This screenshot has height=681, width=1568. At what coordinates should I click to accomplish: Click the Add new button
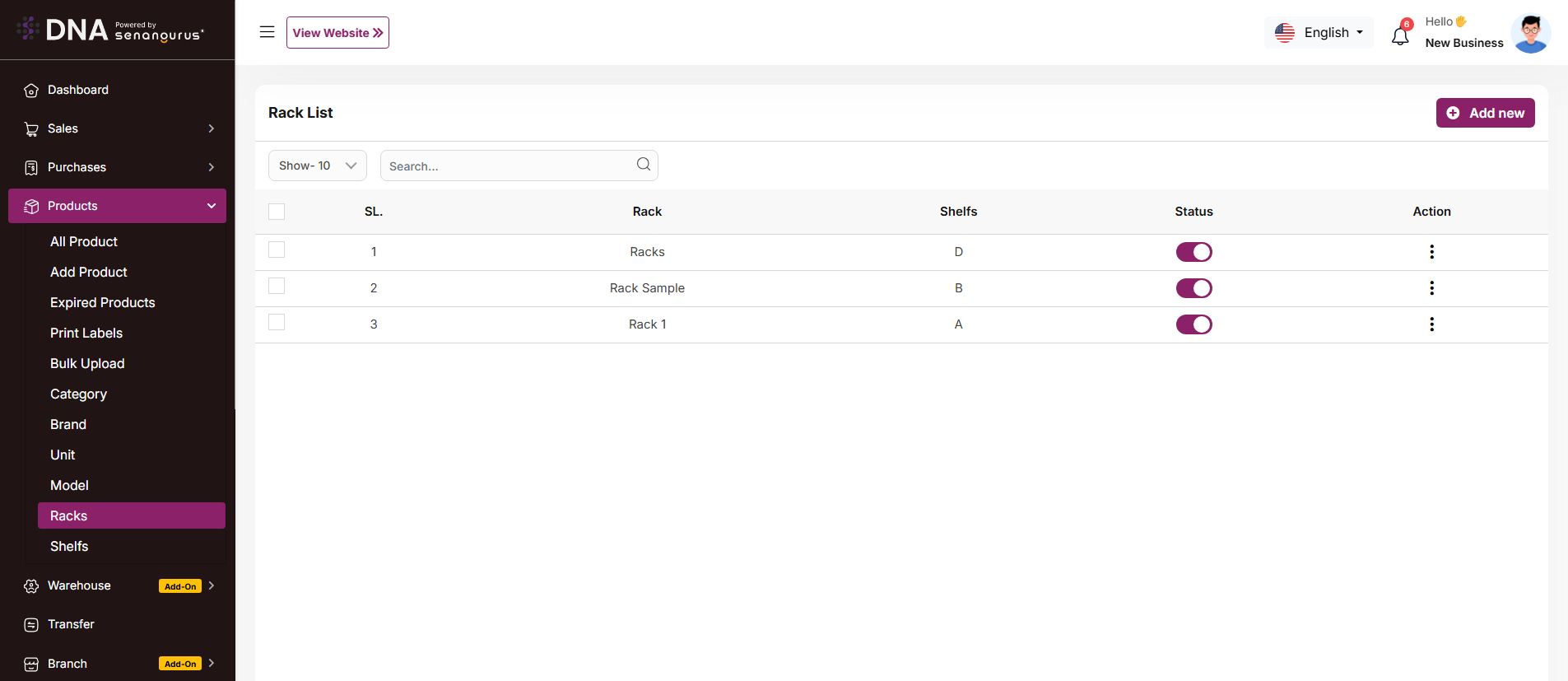(1485, 113)
